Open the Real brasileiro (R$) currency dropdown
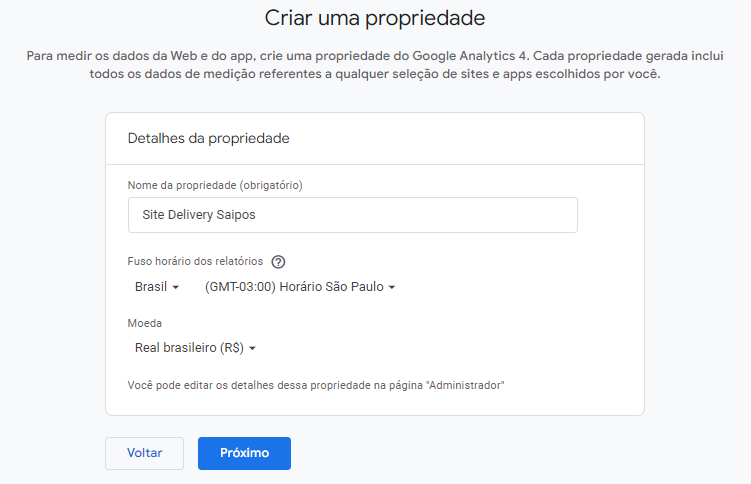Image resolution: width=751 pixels, height=484 pixels. (x=195, y=348)
